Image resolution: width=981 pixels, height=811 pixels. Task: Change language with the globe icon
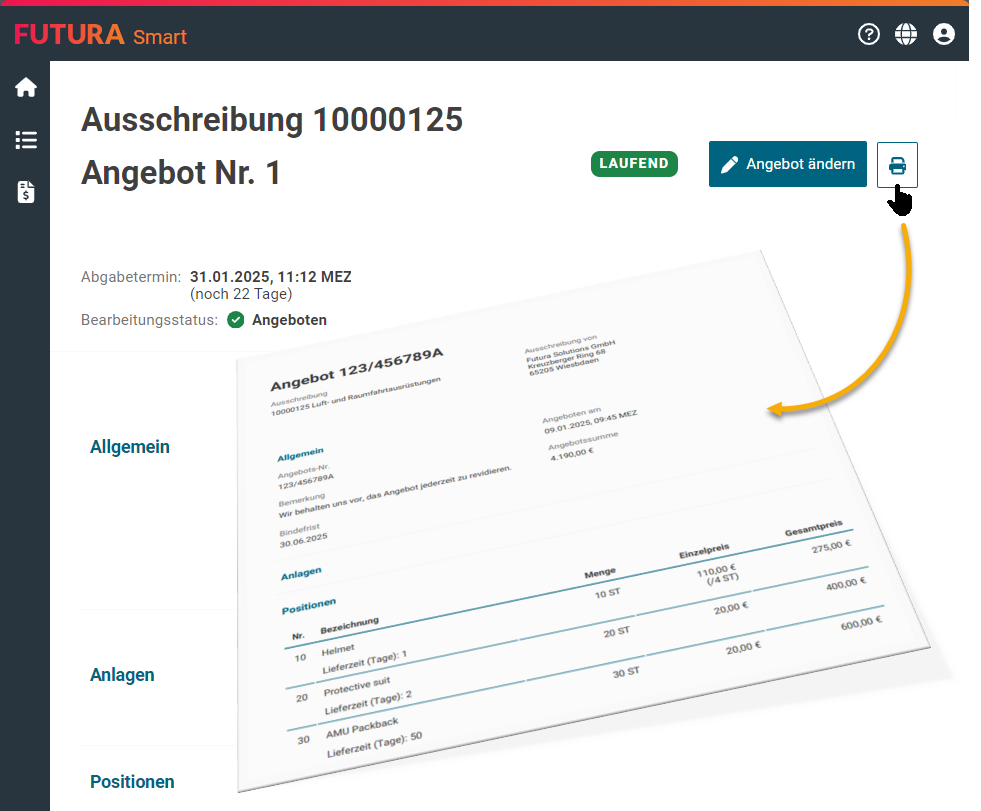906,34
